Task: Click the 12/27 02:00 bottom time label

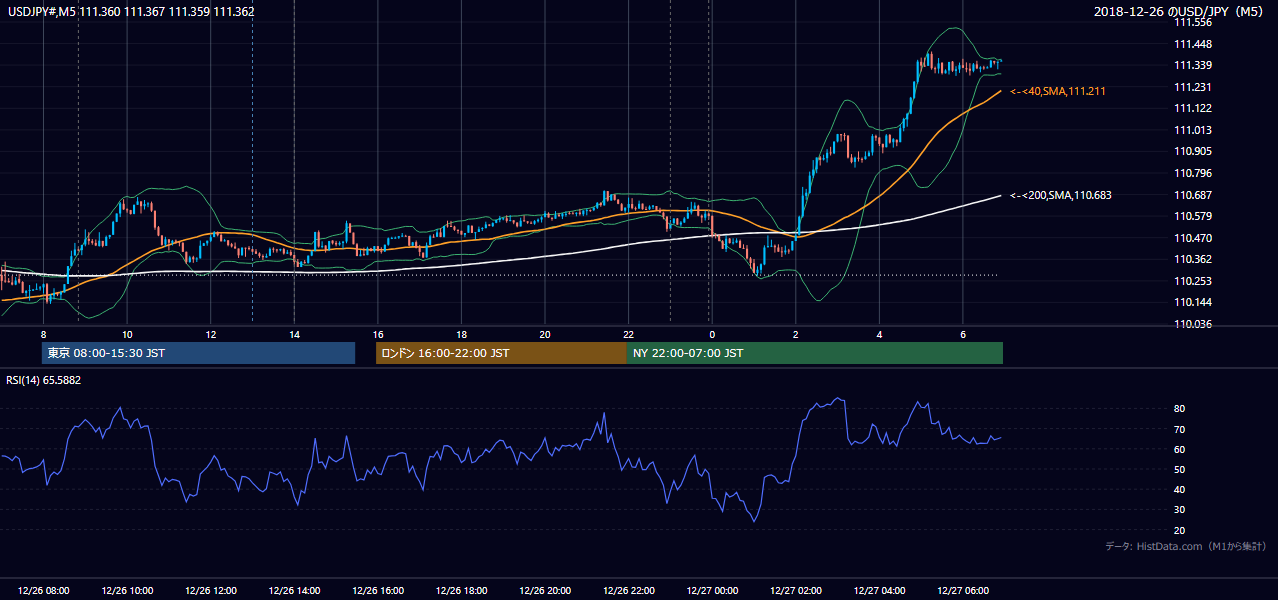Action: coord(796,591)
